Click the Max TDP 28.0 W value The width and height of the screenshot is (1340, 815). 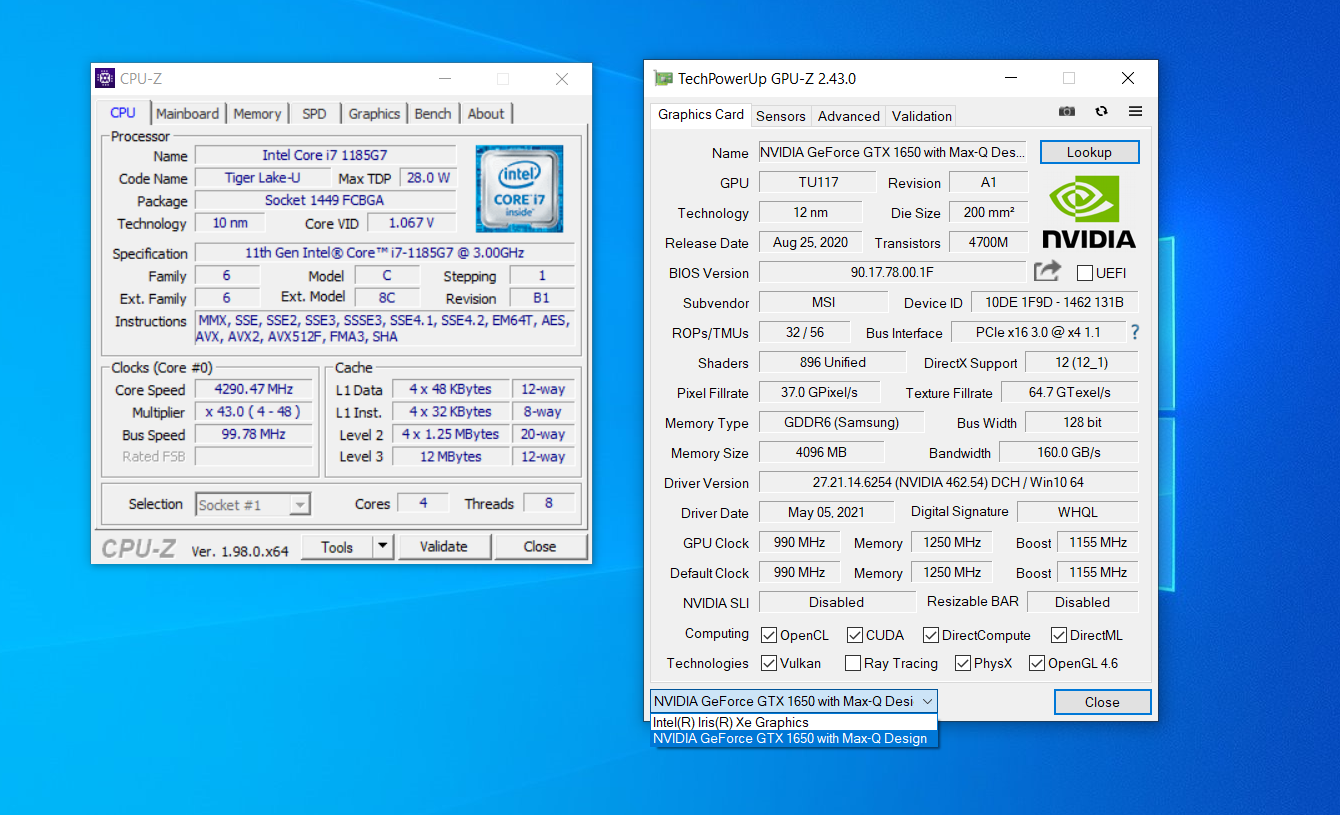pos(428,178)
